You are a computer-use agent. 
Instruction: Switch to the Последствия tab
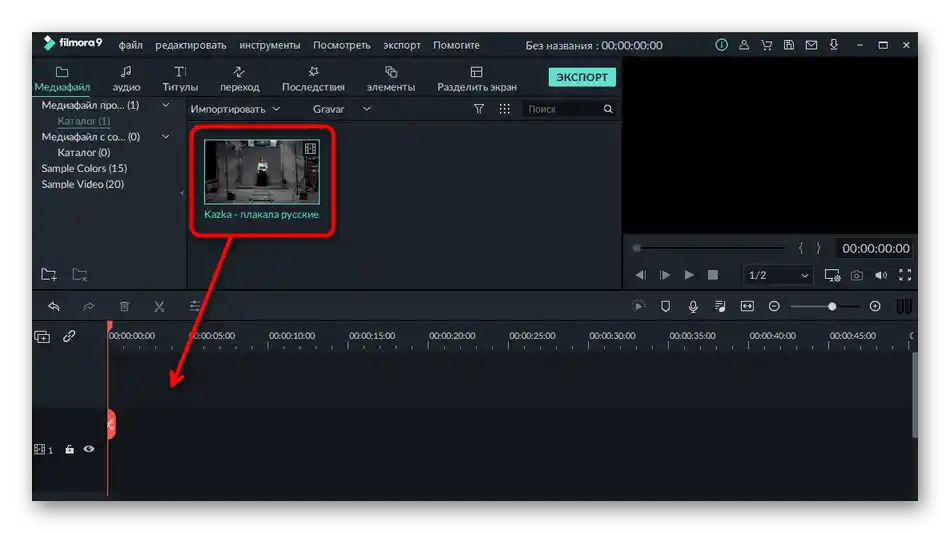[x=313, y=79]
